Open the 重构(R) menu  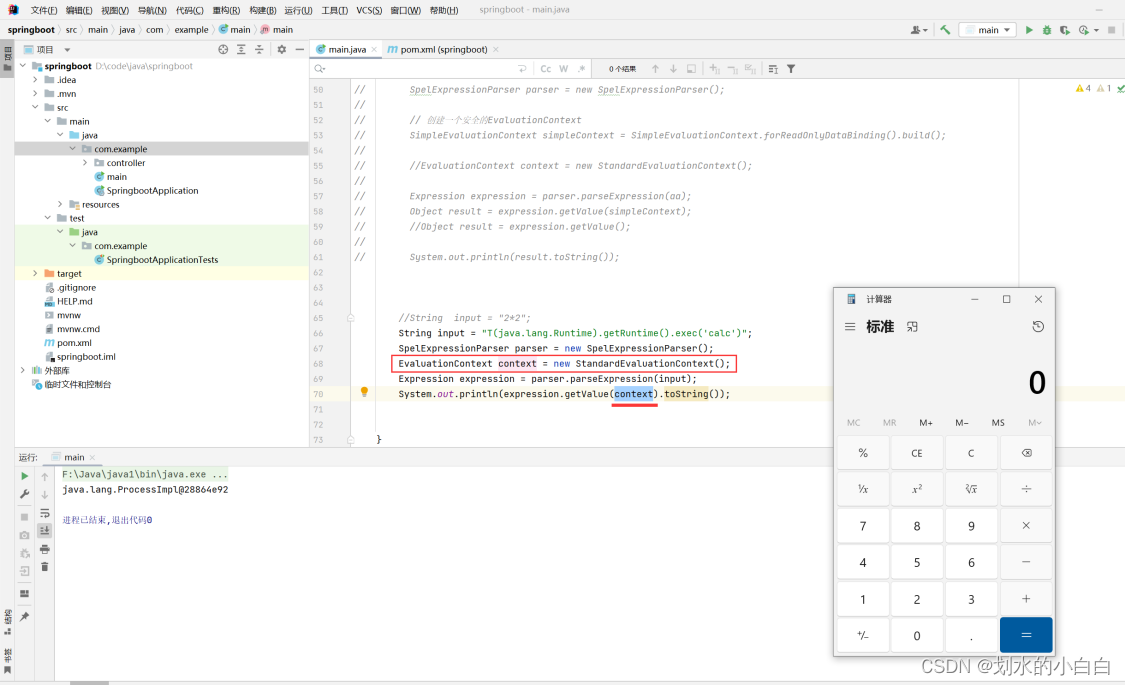(226, 10)
